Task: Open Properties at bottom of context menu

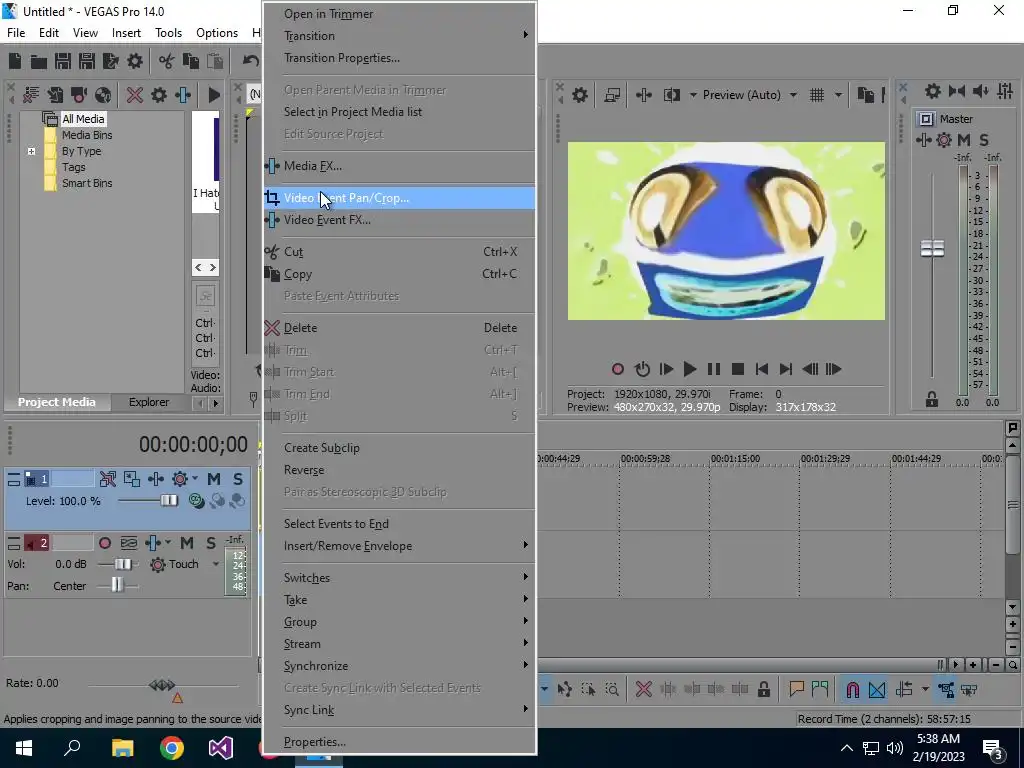Action: coord(400,742)
